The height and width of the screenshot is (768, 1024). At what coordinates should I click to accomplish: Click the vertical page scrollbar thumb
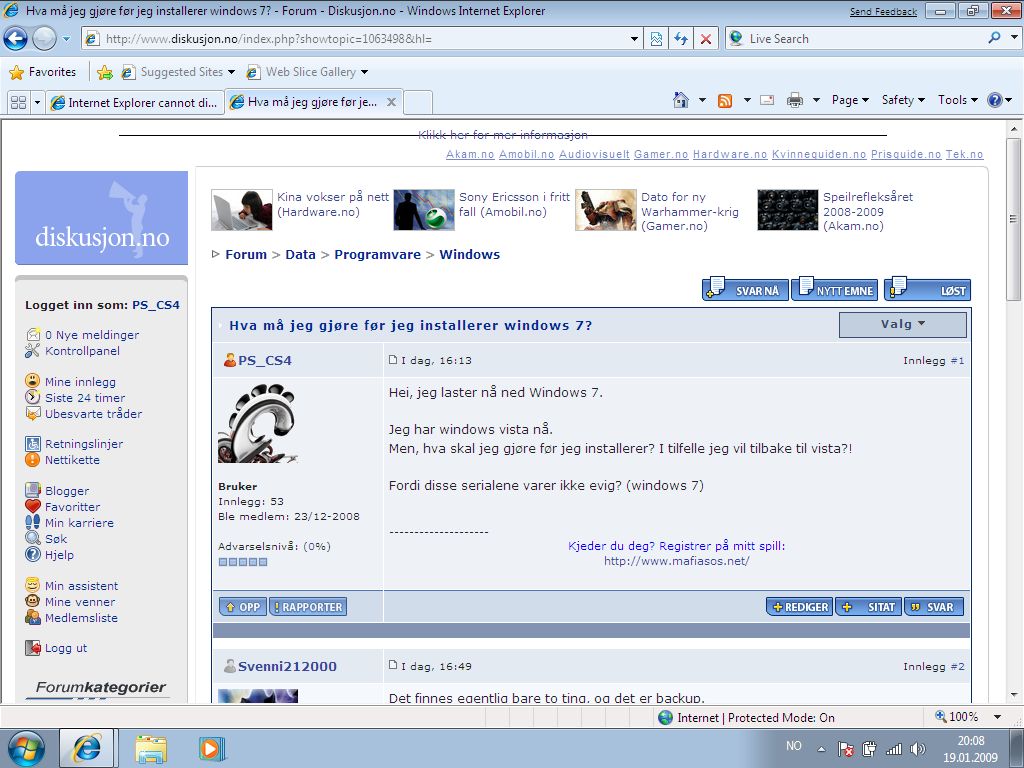tap(1013, 219)
